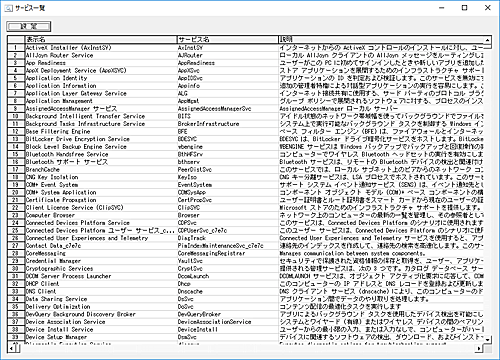
Task: Select the サービス名 column header
Action: [227, 40]
